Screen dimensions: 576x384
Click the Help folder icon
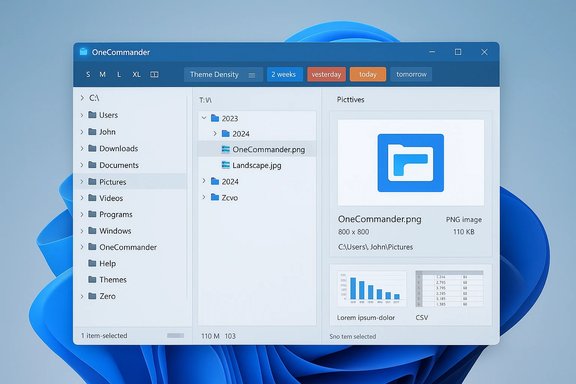coord(92,263)
